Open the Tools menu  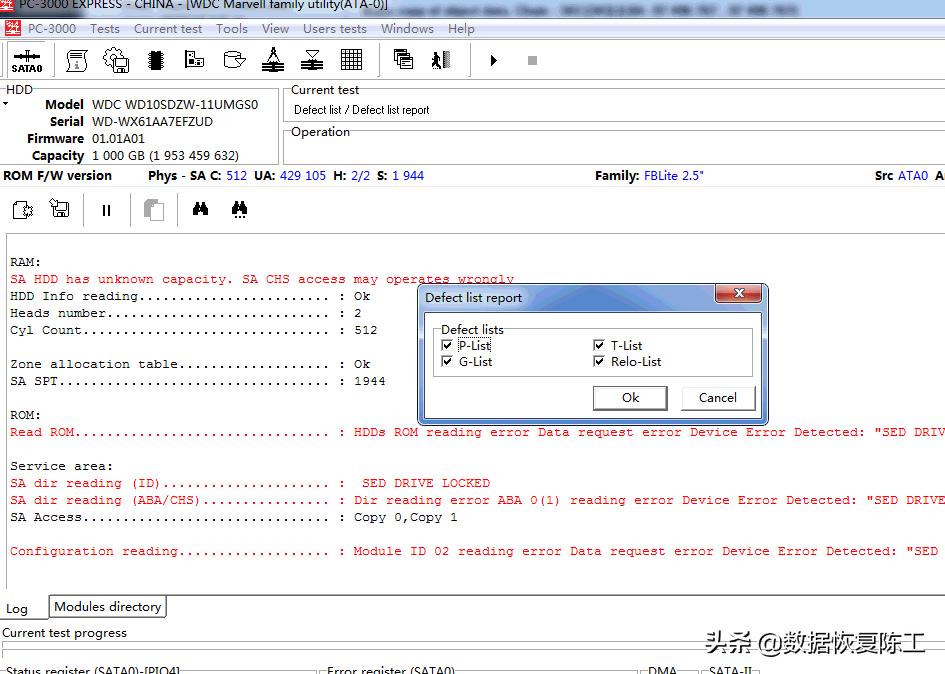click(231, 29)
